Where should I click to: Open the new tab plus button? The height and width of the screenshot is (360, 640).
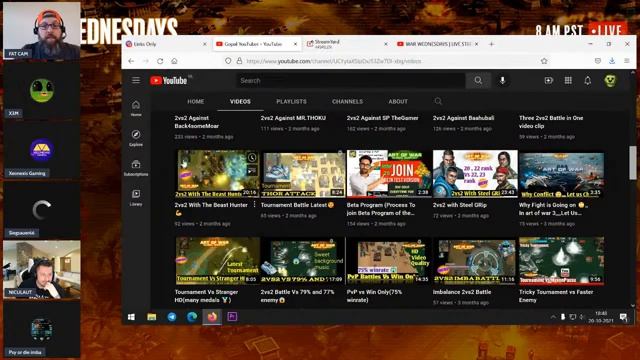pyautogui.click(x=491, y=44)
